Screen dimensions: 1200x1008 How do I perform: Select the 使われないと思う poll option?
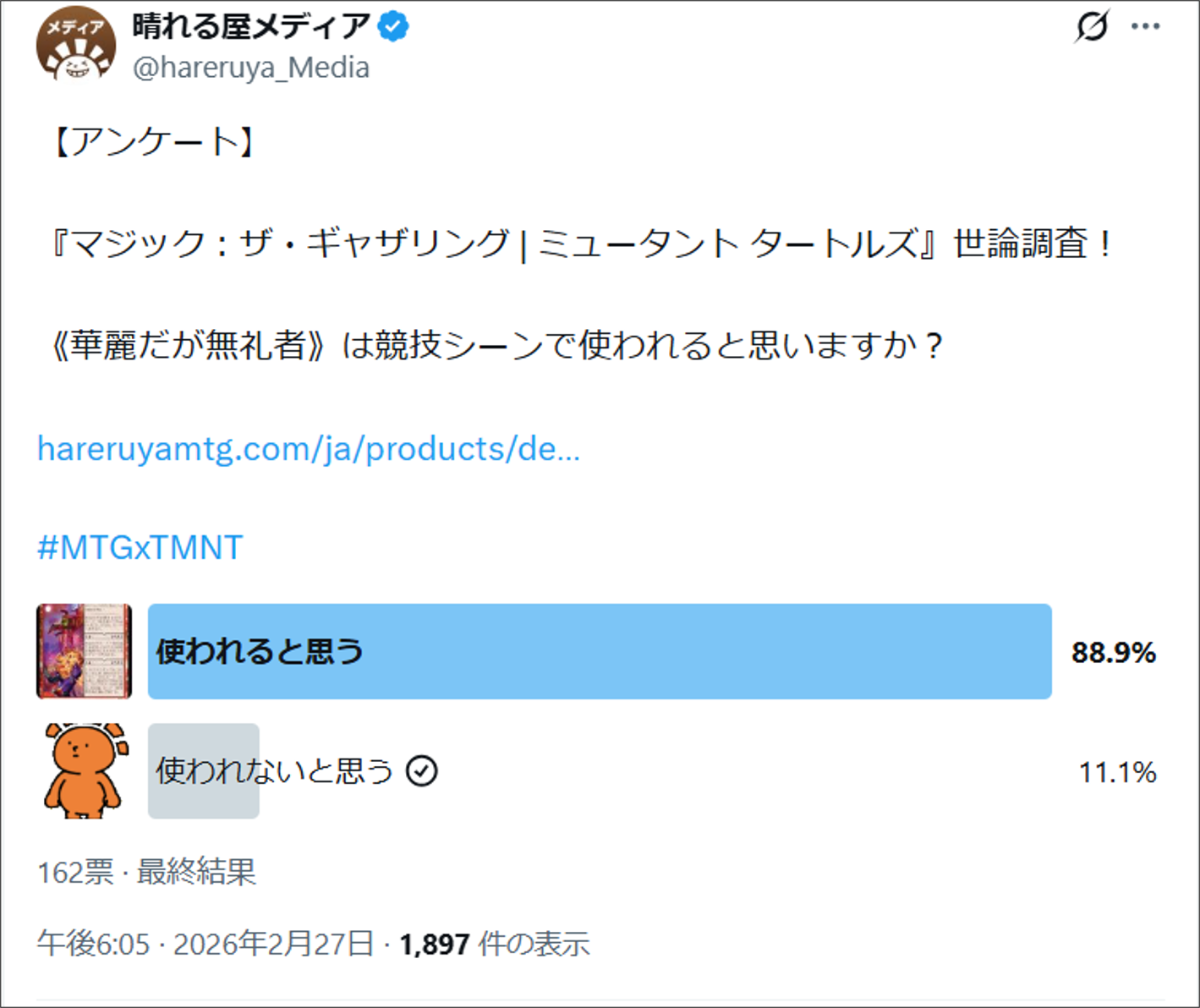pyautogui.click(x=274, y=771)
